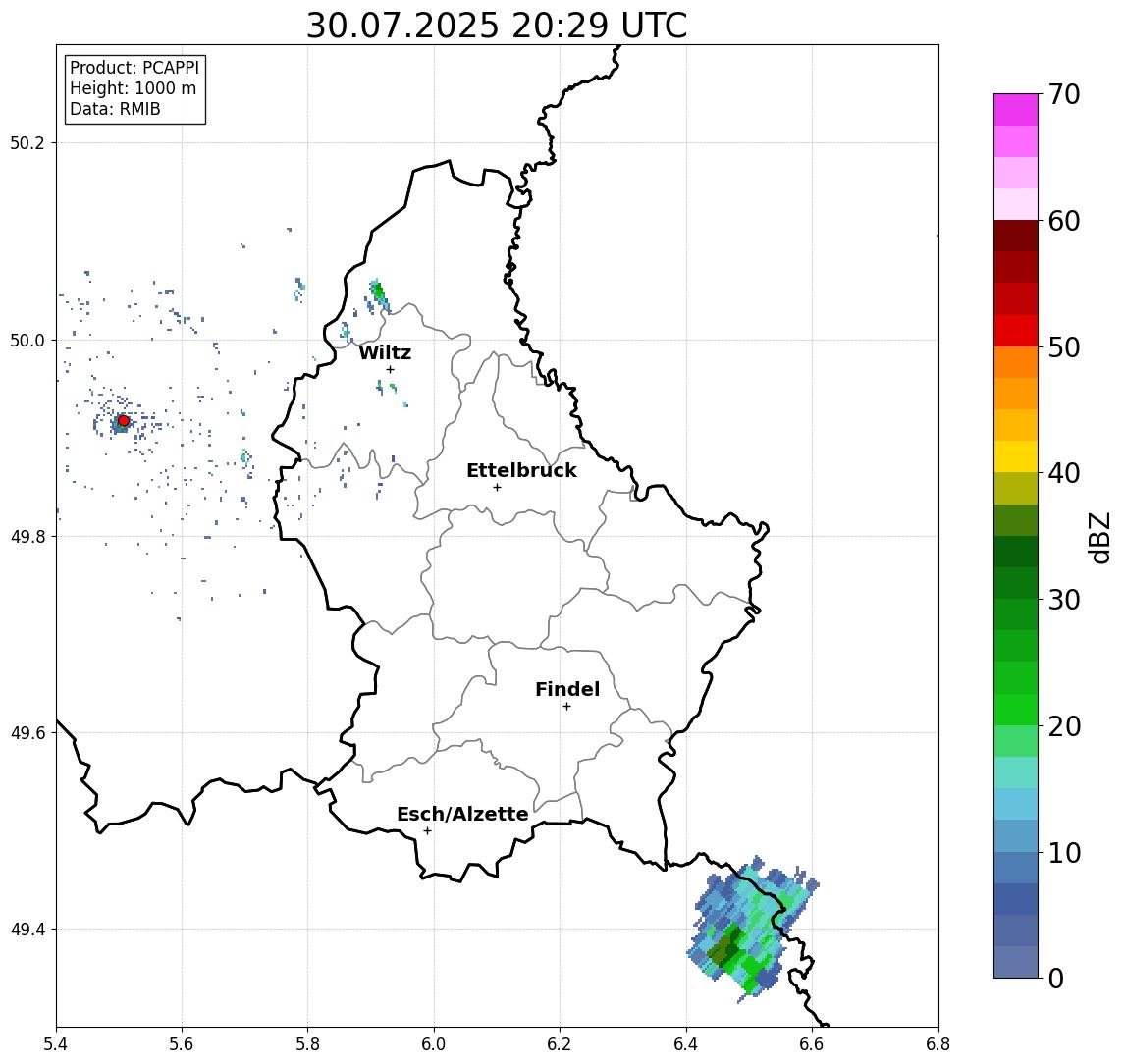Click the cross marker below Wiltz

(x=390, y=369)
